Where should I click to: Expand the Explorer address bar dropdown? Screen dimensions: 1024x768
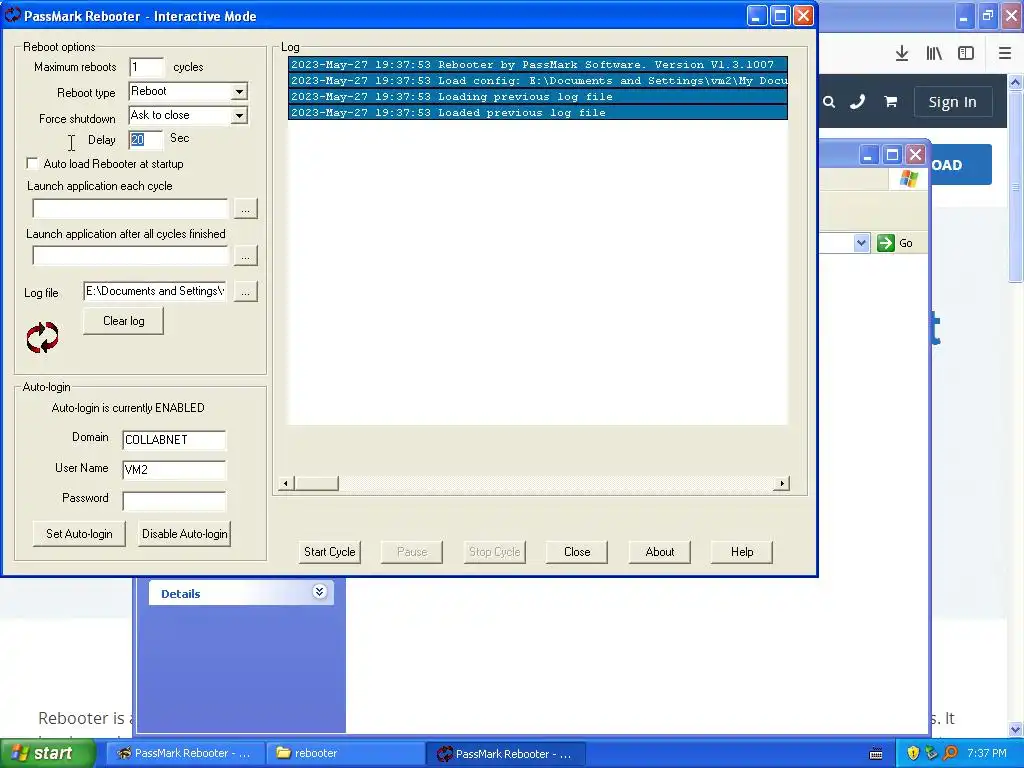click(861, 243)
